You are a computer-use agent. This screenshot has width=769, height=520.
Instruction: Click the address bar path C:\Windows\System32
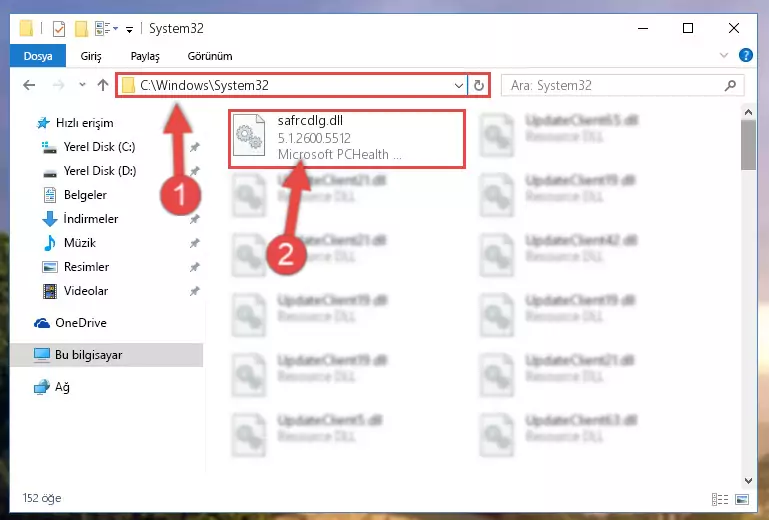[x=205, y=85]
